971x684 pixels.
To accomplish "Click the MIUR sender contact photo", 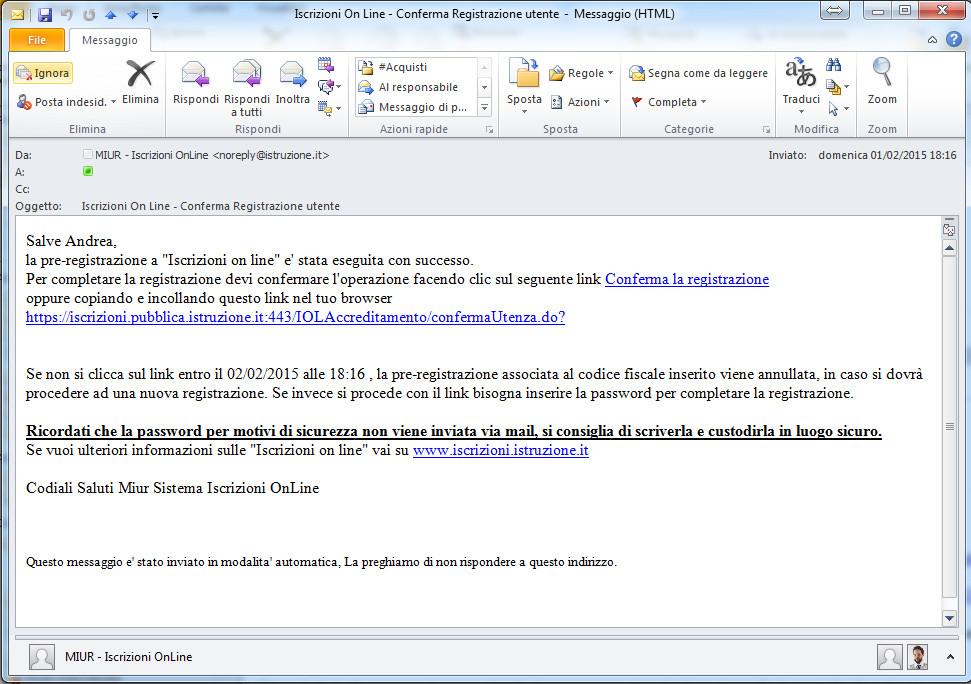I will point(42,657).
